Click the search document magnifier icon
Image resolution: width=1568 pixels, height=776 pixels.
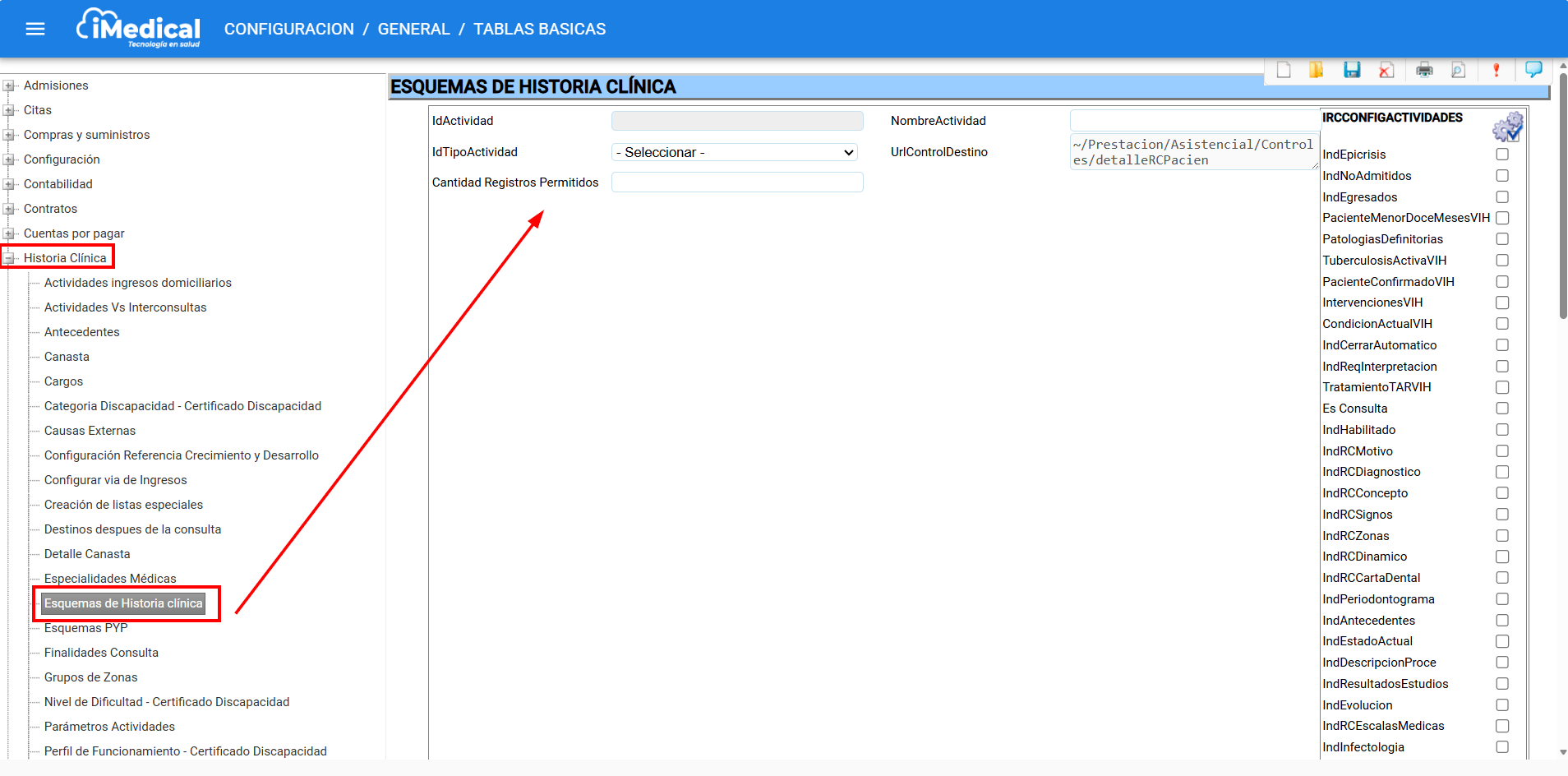[1458, 70]
